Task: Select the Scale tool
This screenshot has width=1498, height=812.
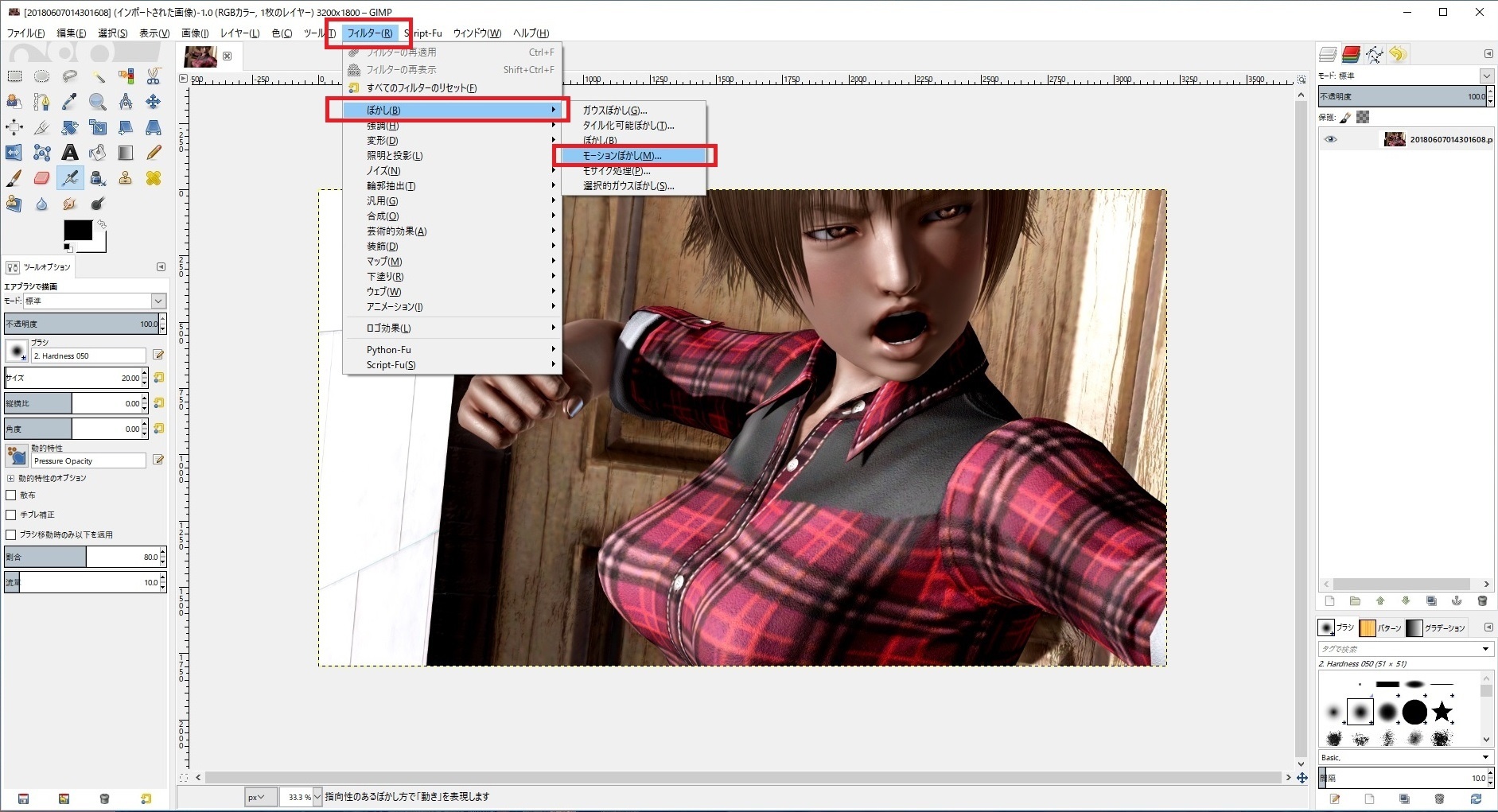Action: tap(98, 127)
